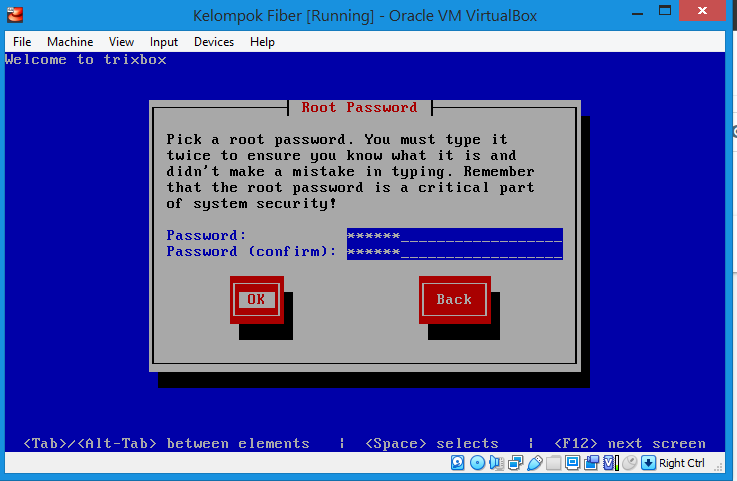Click the Password input field
The height and width of the screenshot is (481, 737).
[455, 236]
